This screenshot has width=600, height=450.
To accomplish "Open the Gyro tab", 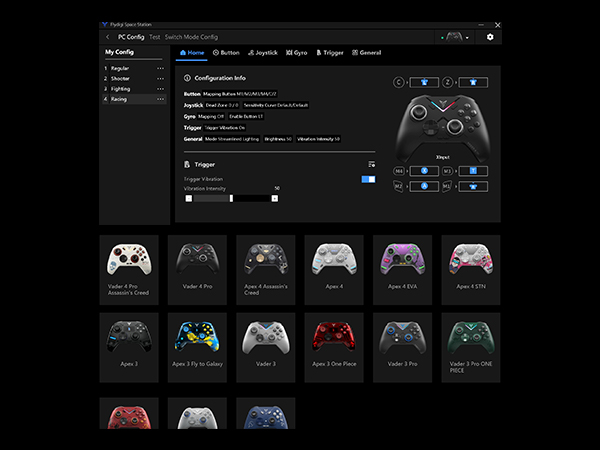I will (297, 53).
